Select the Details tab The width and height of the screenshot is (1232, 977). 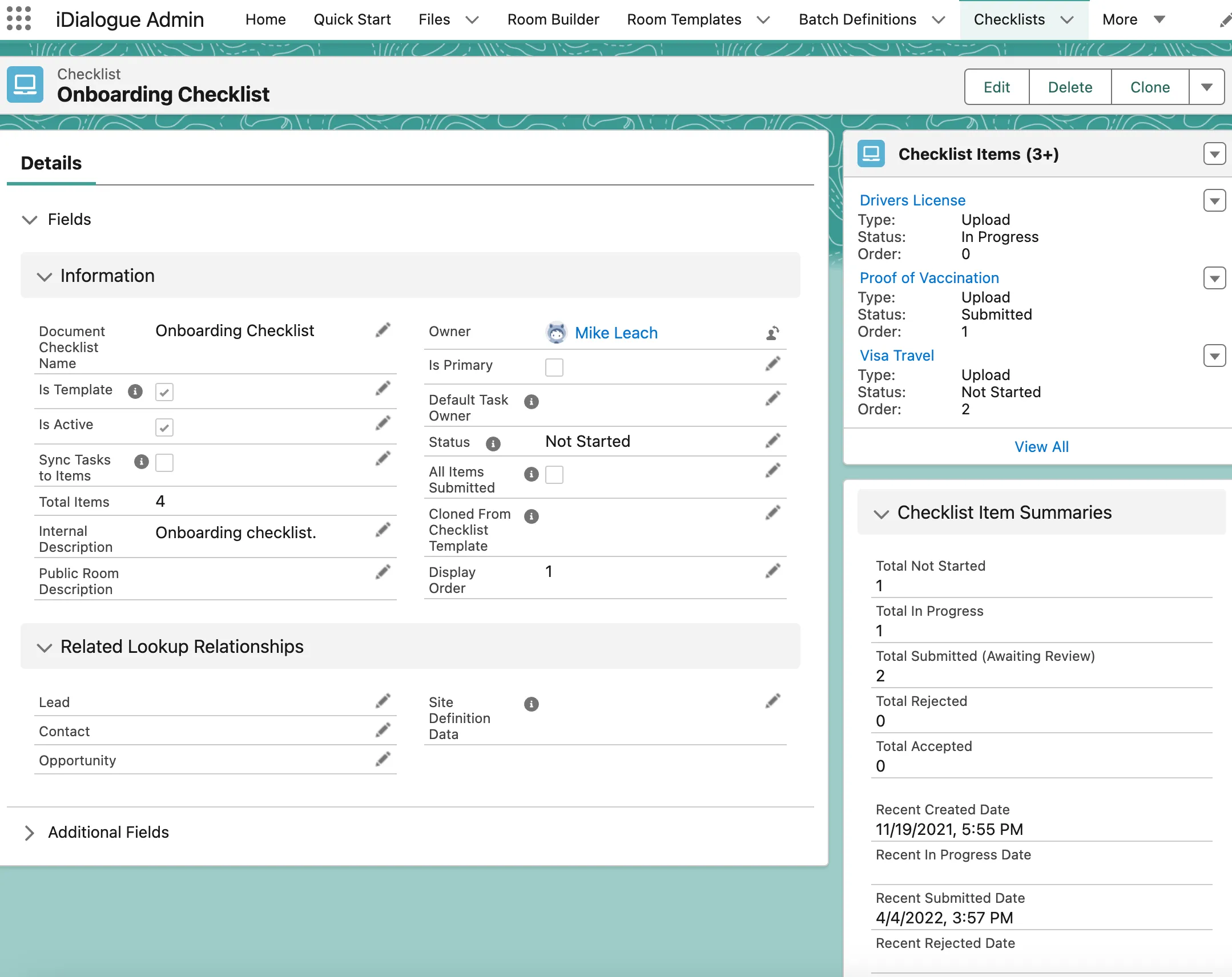pyautogui.click(x=51, y=163)
